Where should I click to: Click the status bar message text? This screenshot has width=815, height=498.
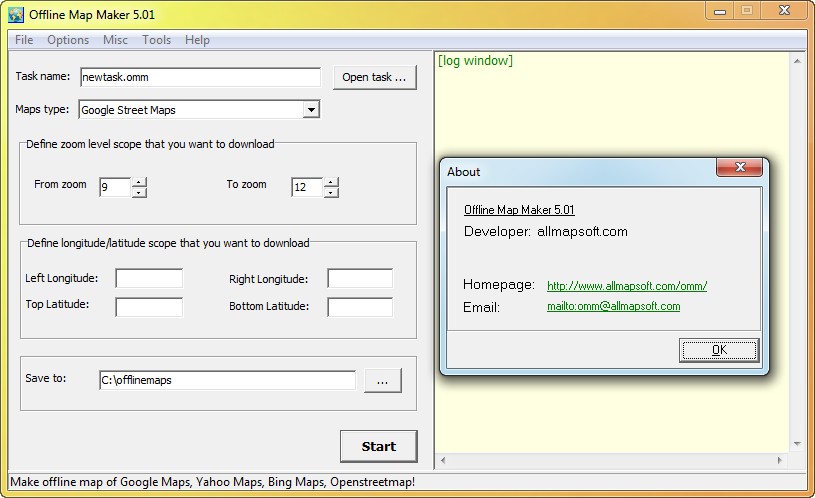[x=213, y=482]
